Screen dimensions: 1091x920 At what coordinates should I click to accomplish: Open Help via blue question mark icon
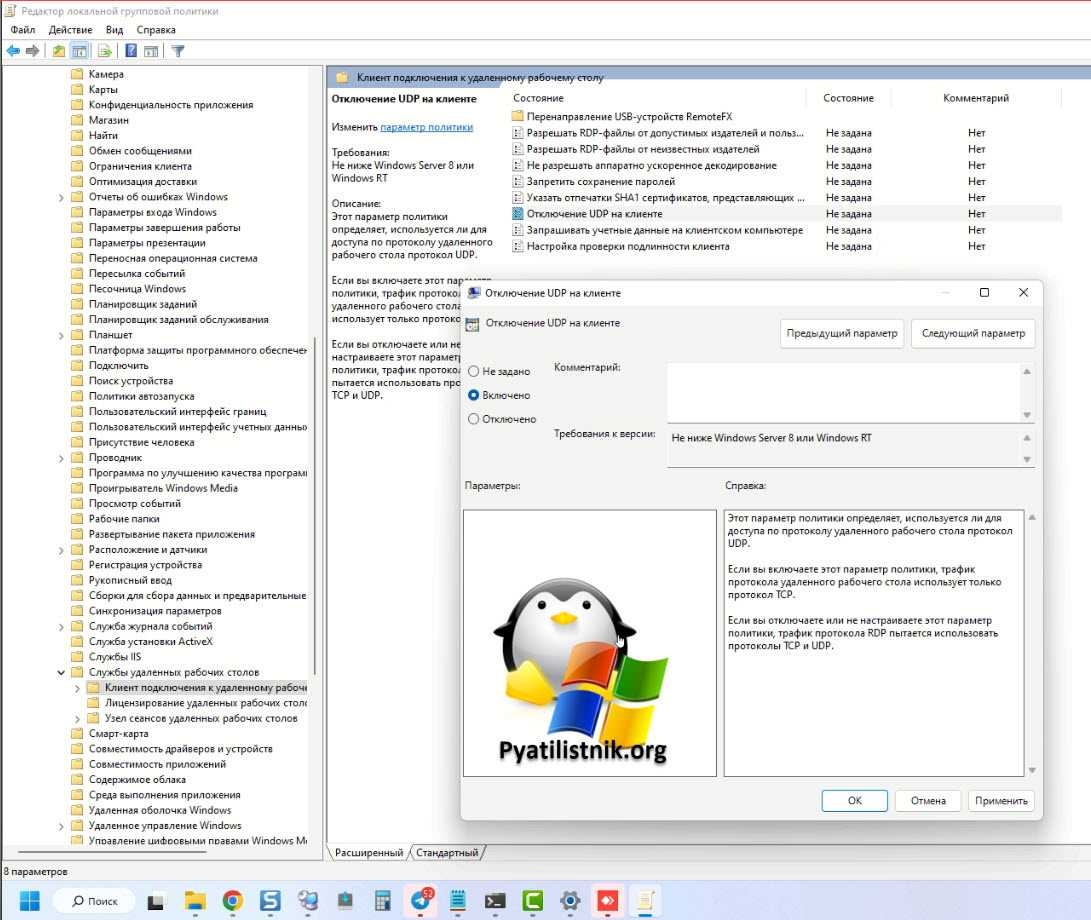(x=131, y=51)
